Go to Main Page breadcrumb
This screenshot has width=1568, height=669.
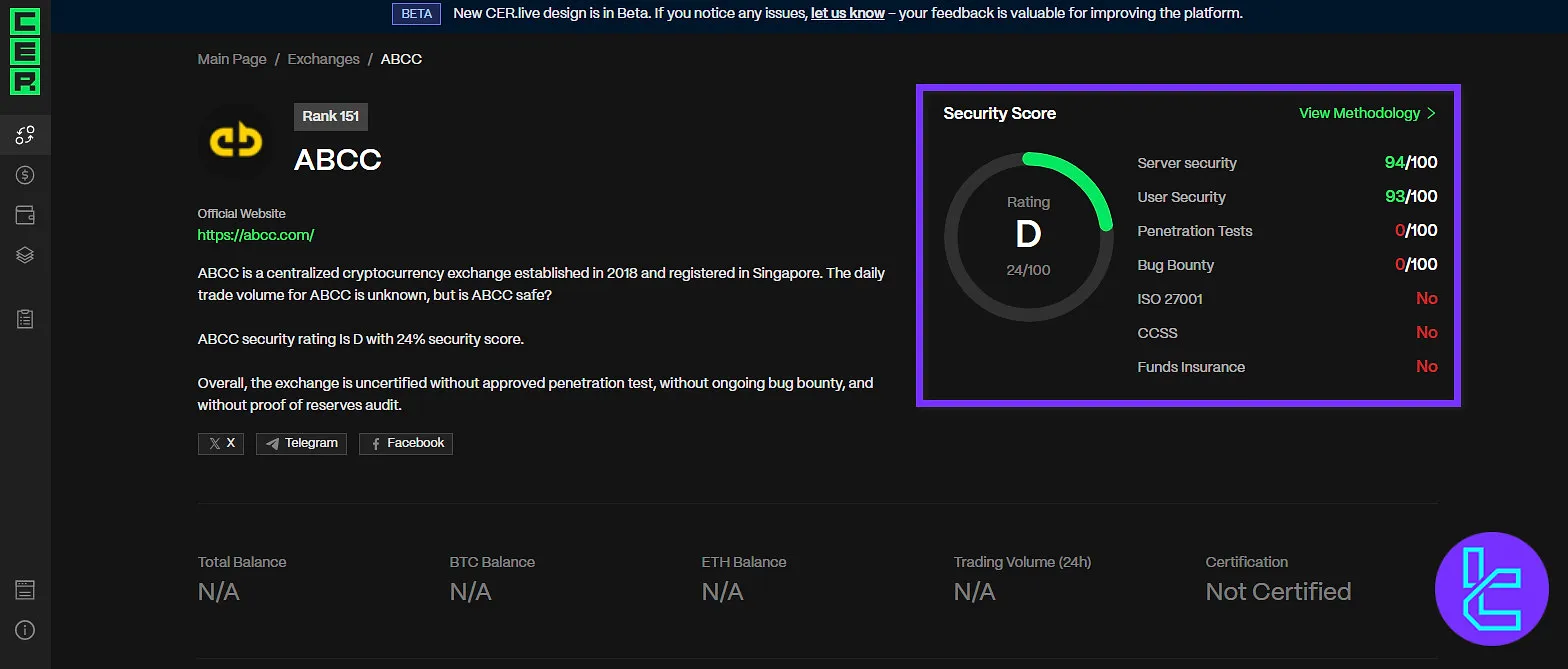pos(232,59)
